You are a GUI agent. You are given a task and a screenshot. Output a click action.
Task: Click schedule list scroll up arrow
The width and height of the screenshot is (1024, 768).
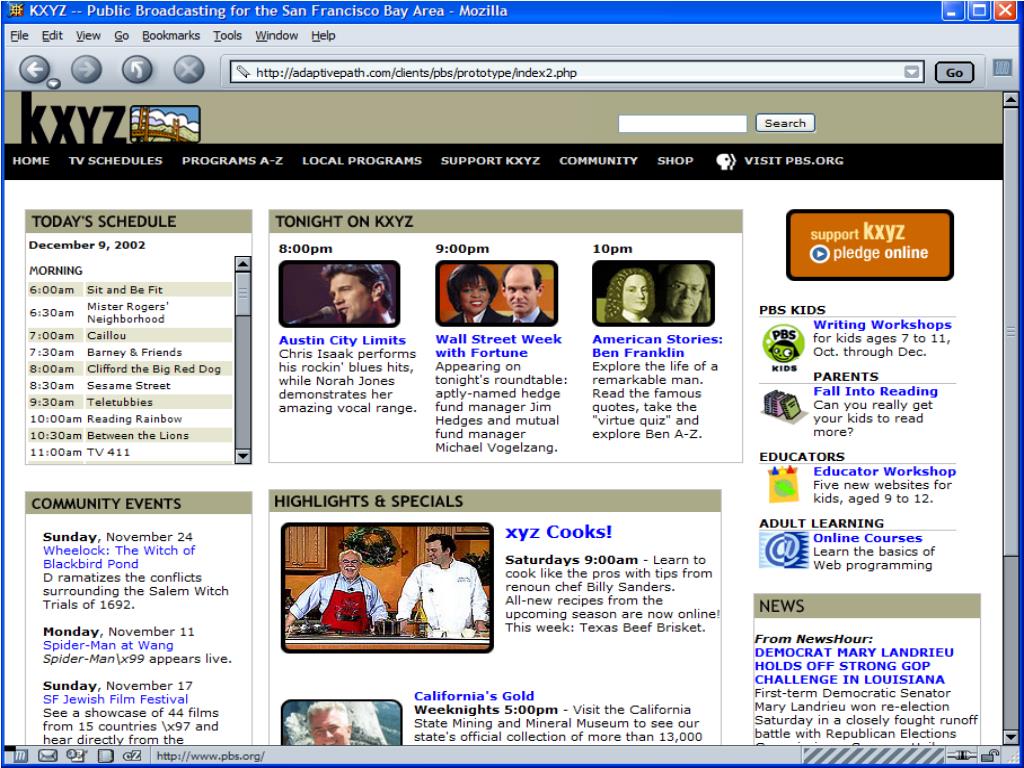(x=242, y=264)
